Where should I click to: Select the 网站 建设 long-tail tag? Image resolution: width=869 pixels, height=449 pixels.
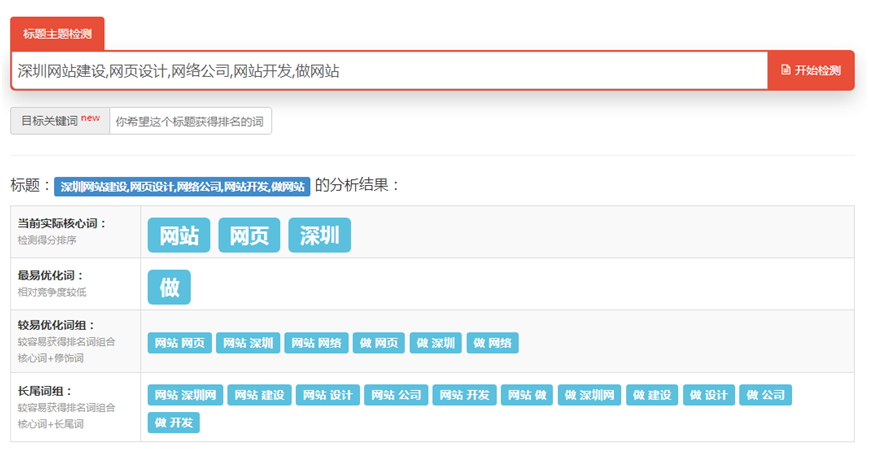259,395
